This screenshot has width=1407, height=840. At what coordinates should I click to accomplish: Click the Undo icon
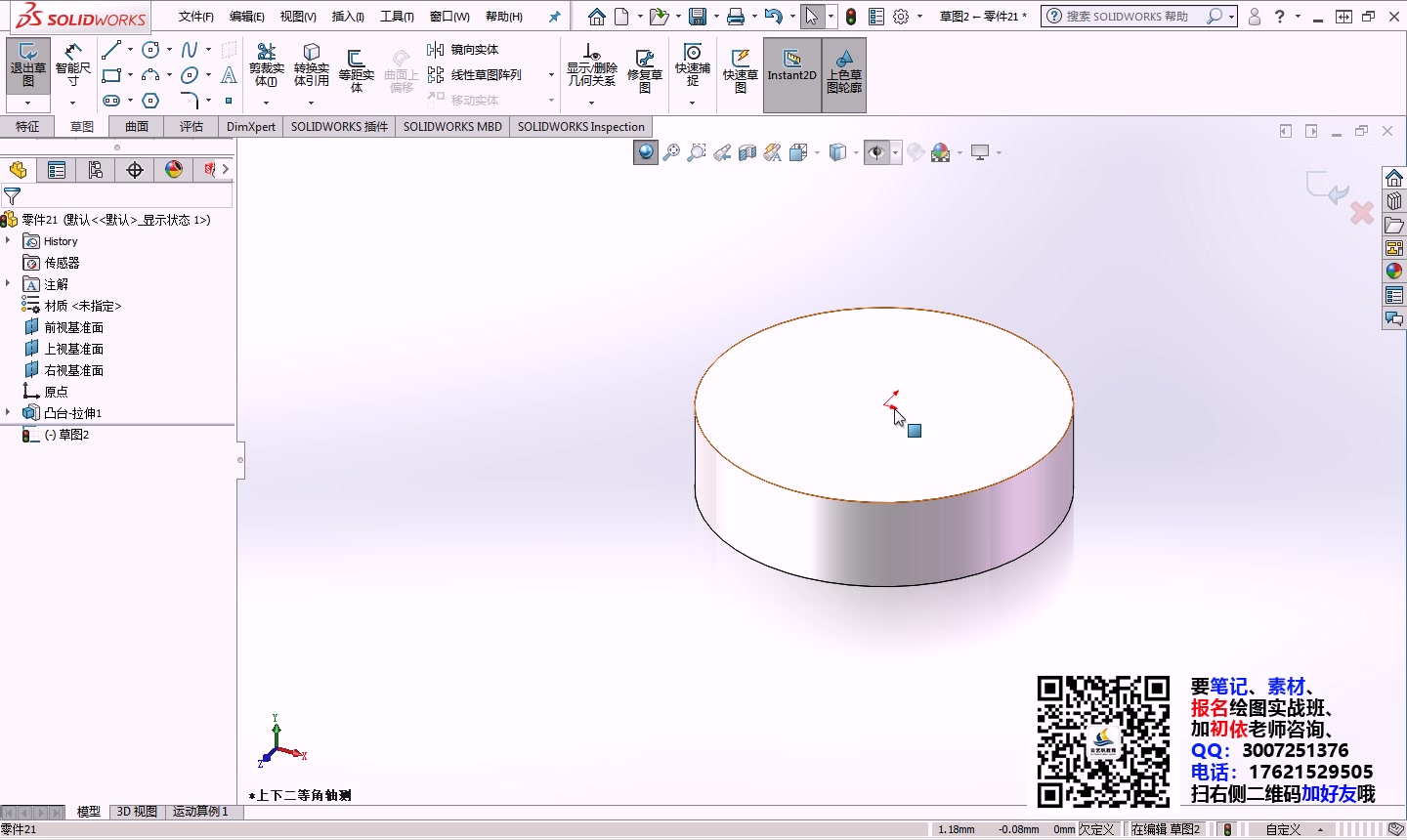(x=773, y=17)
